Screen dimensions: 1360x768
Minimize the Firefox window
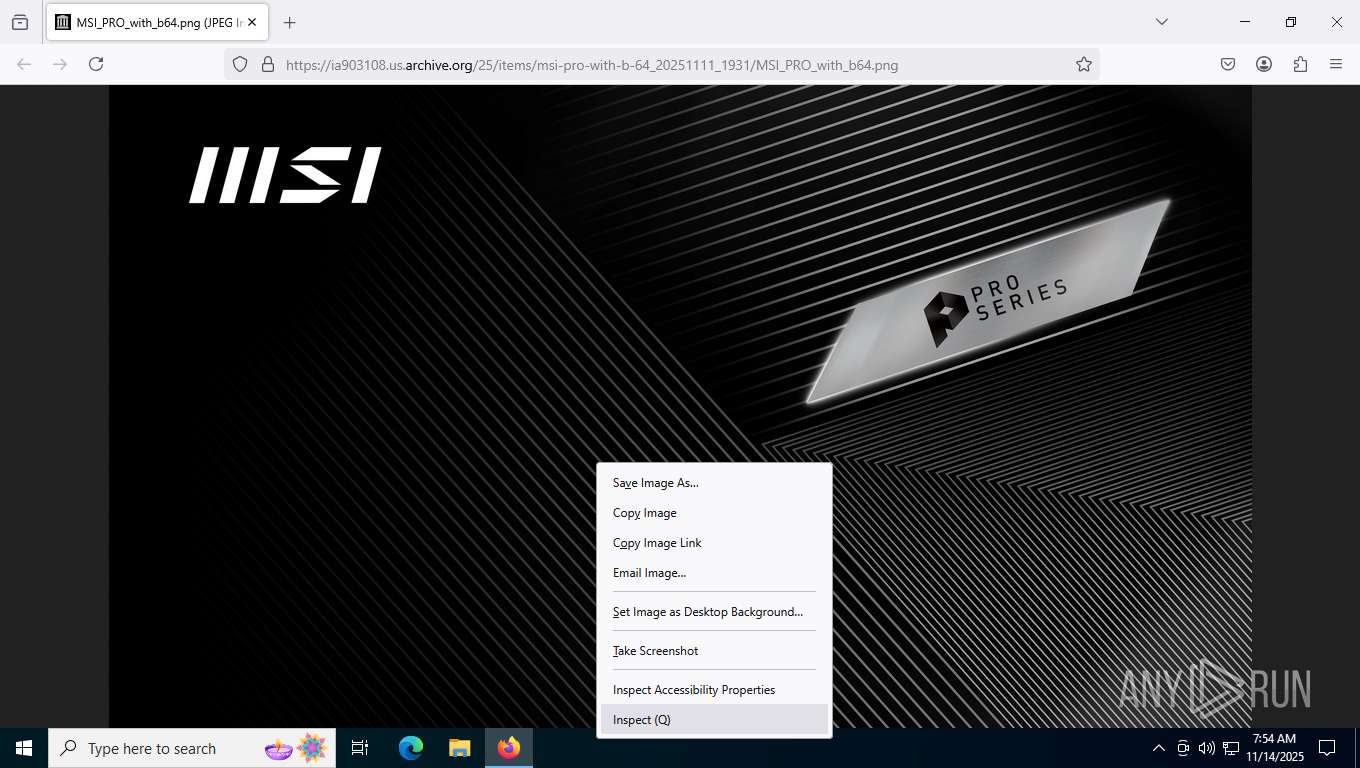click(x=1245, y=22)
